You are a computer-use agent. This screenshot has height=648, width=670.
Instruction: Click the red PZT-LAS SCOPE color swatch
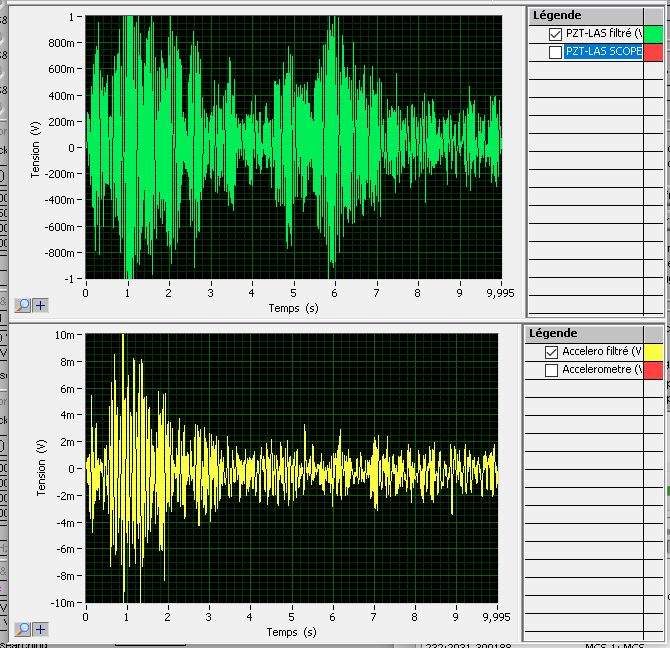(x=653, y=52)
